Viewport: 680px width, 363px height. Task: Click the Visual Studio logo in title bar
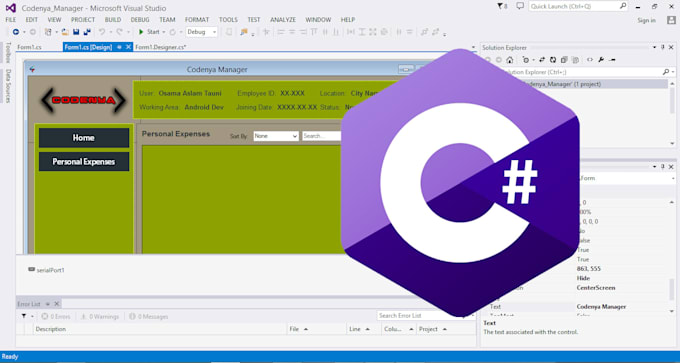click(x=11, y=8)
